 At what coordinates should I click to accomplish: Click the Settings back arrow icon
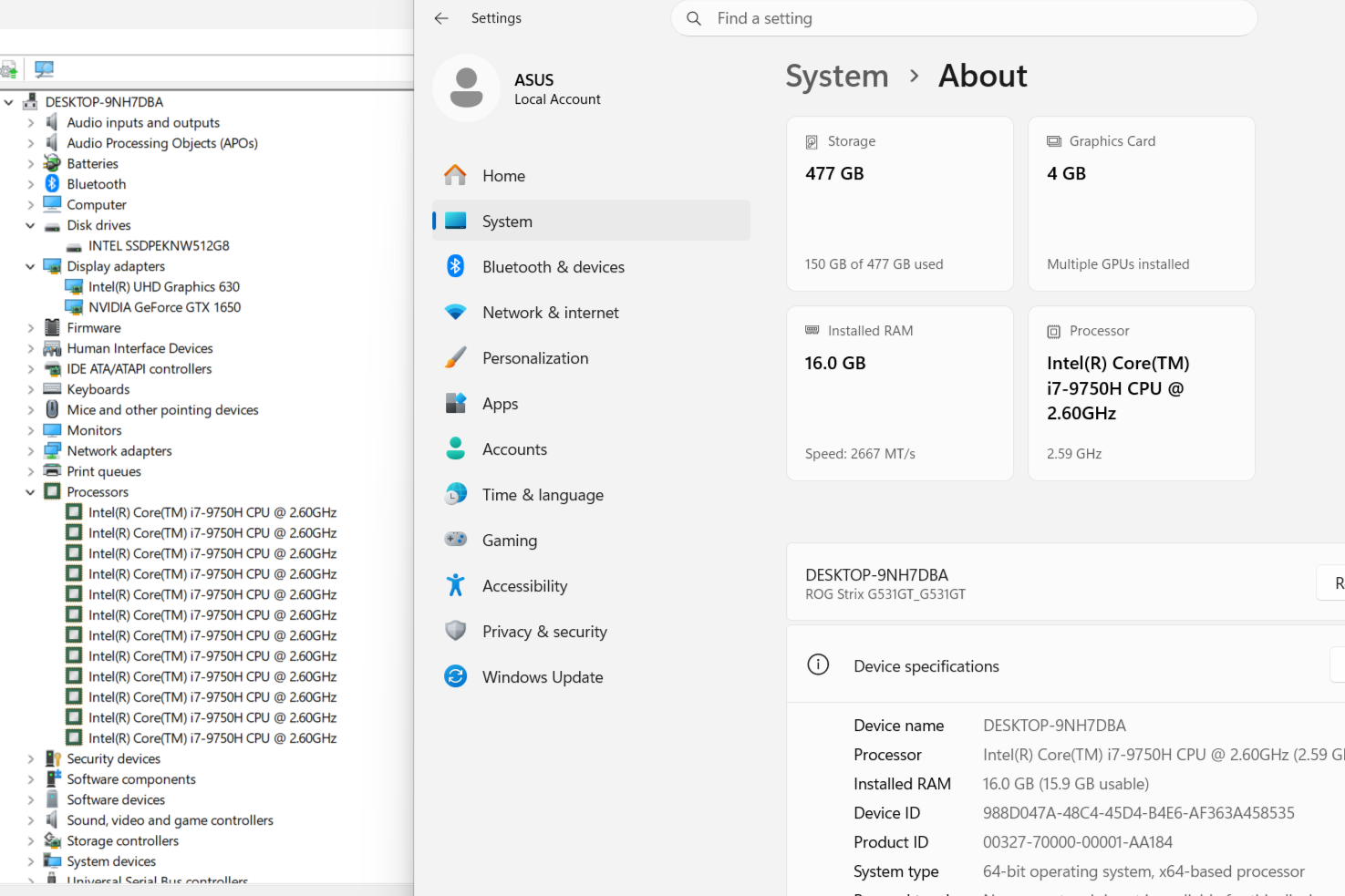pos(441,18)
